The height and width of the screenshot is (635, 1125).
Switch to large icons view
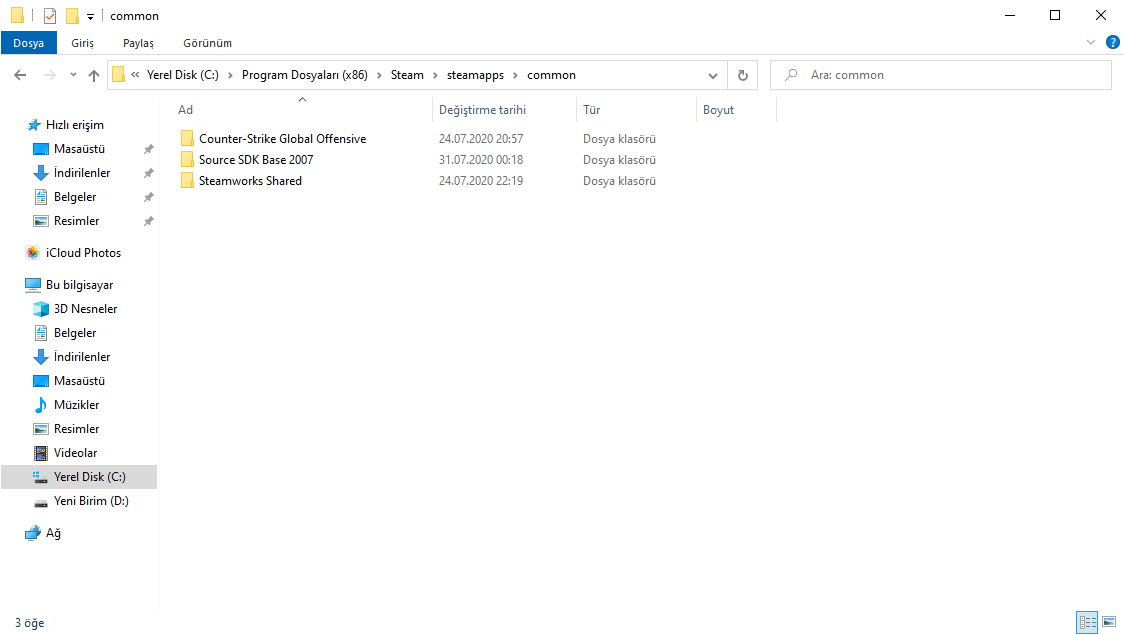1109,622
